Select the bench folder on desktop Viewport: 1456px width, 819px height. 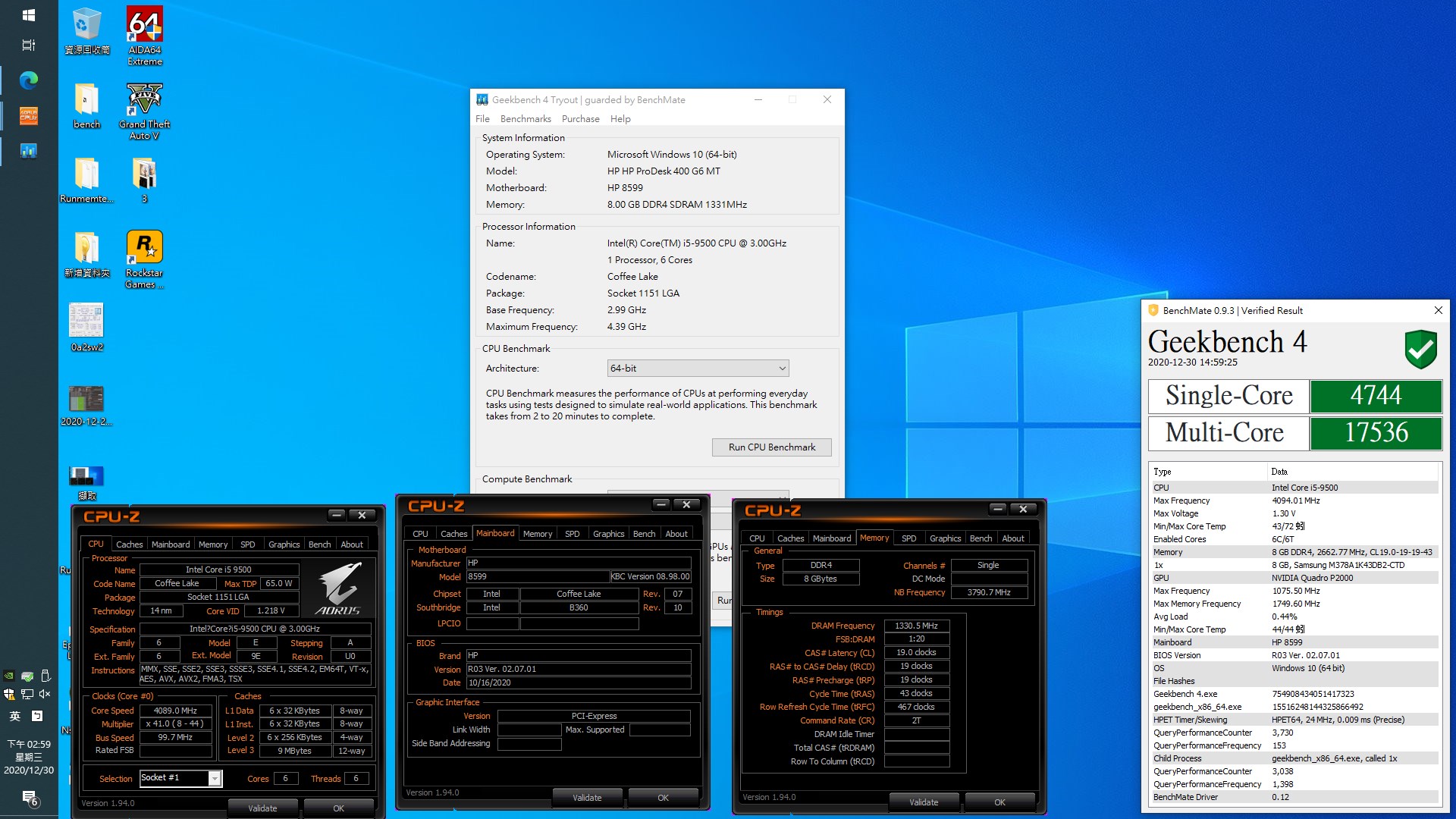[86, 106]
